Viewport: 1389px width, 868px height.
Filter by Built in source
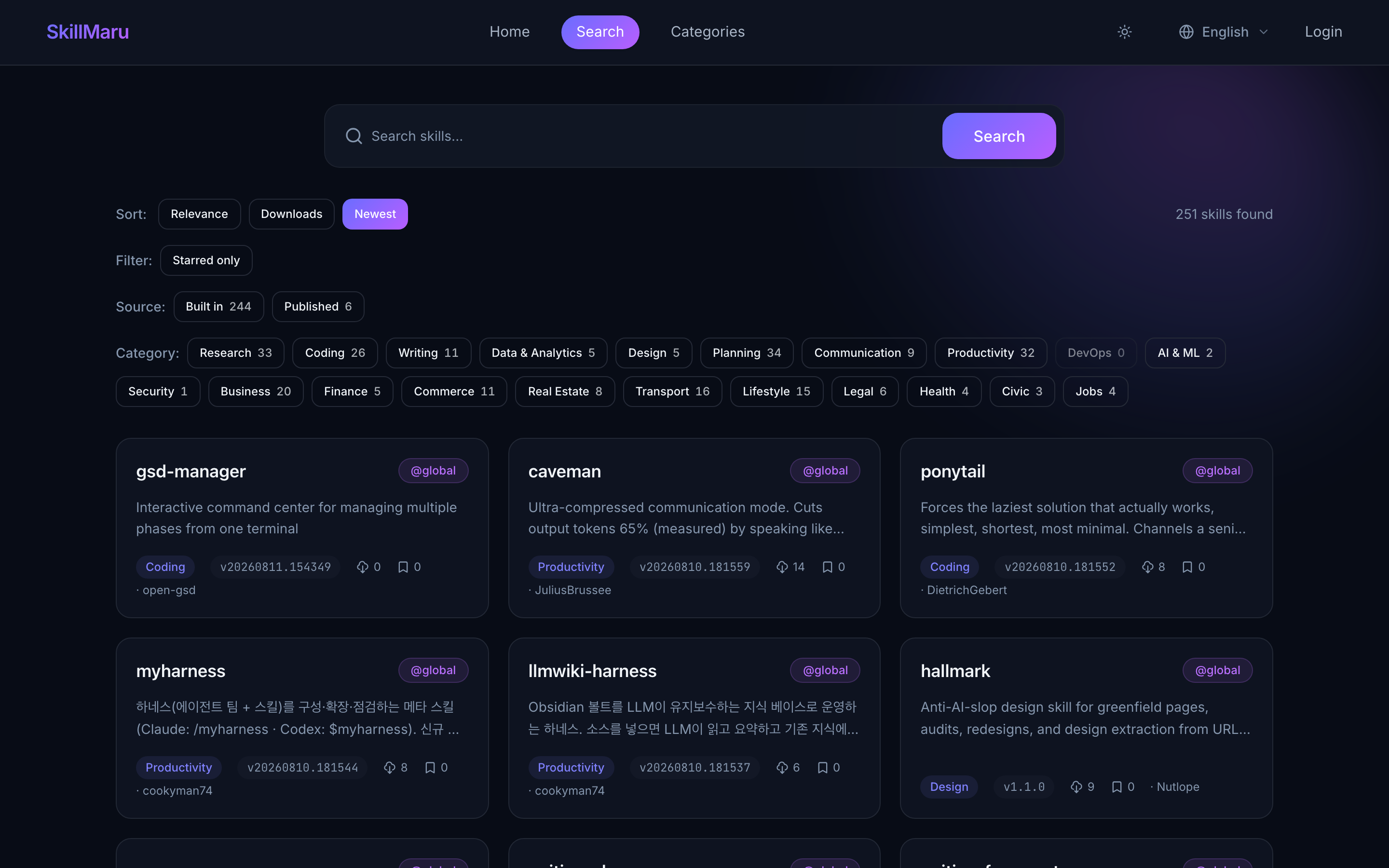(218, 307)
